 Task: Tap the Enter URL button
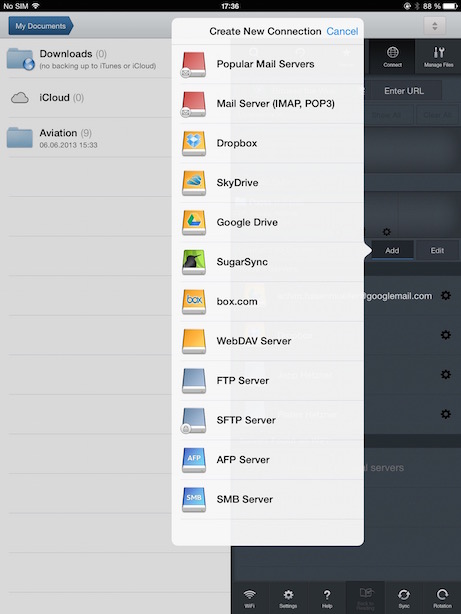click(x=404, y=91)
